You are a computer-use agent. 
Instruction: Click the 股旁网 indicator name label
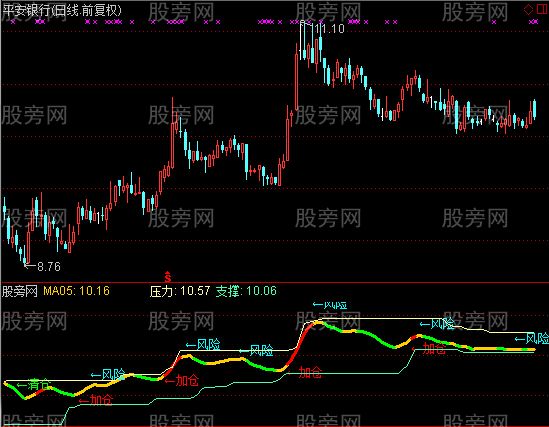pyautogui.click(x=20, y=291)
